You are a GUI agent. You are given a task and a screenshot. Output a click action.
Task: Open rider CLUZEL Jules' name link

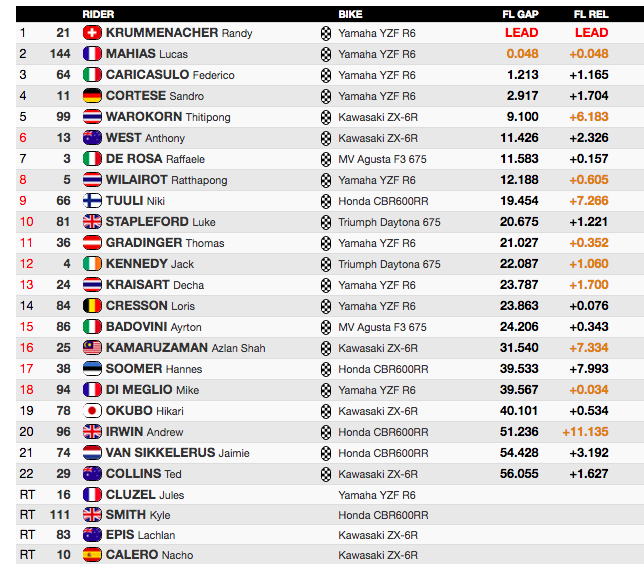pos(145,495)
